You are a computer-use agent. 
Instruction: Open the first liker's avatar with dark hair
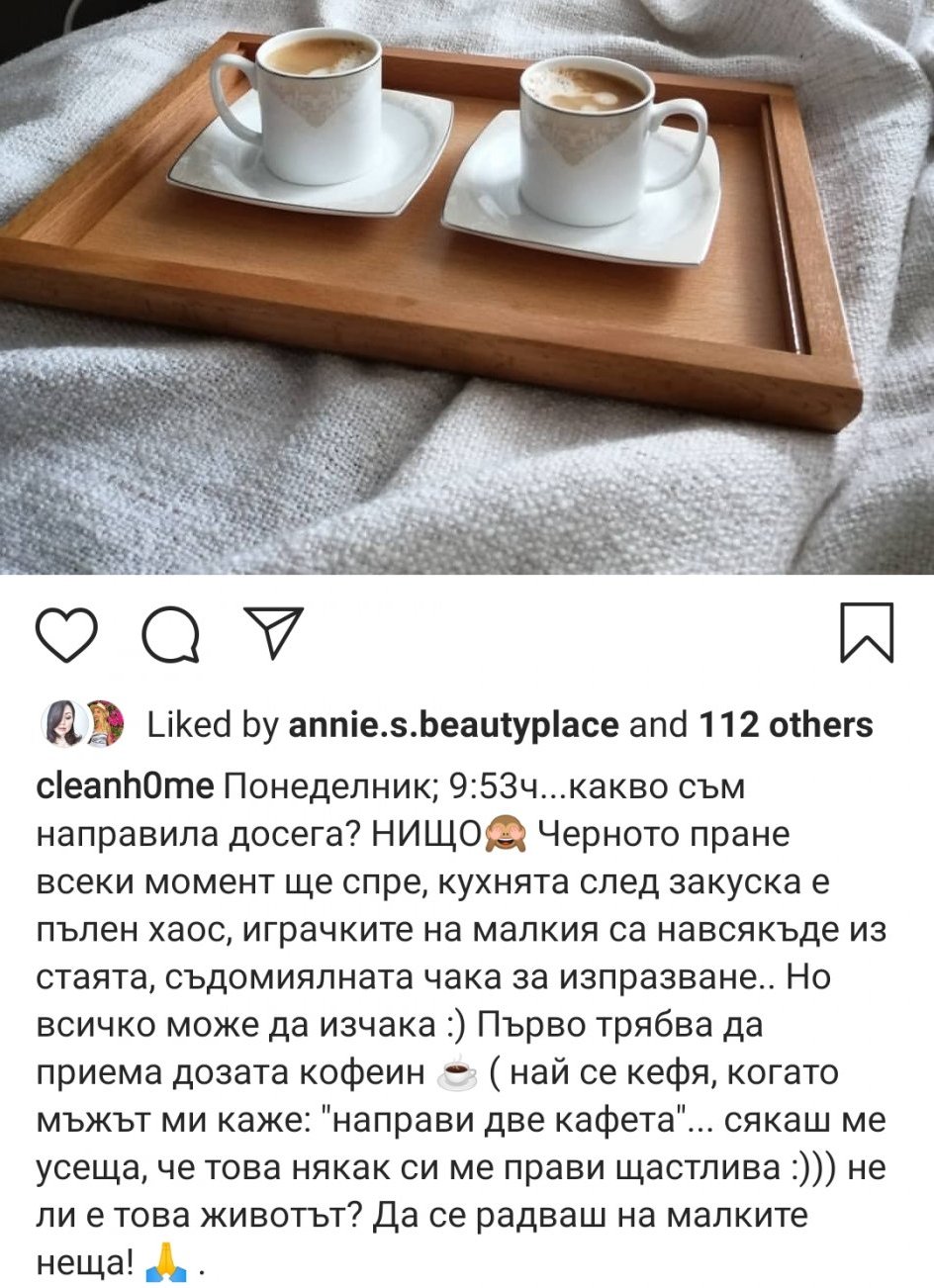click(60, 724)
